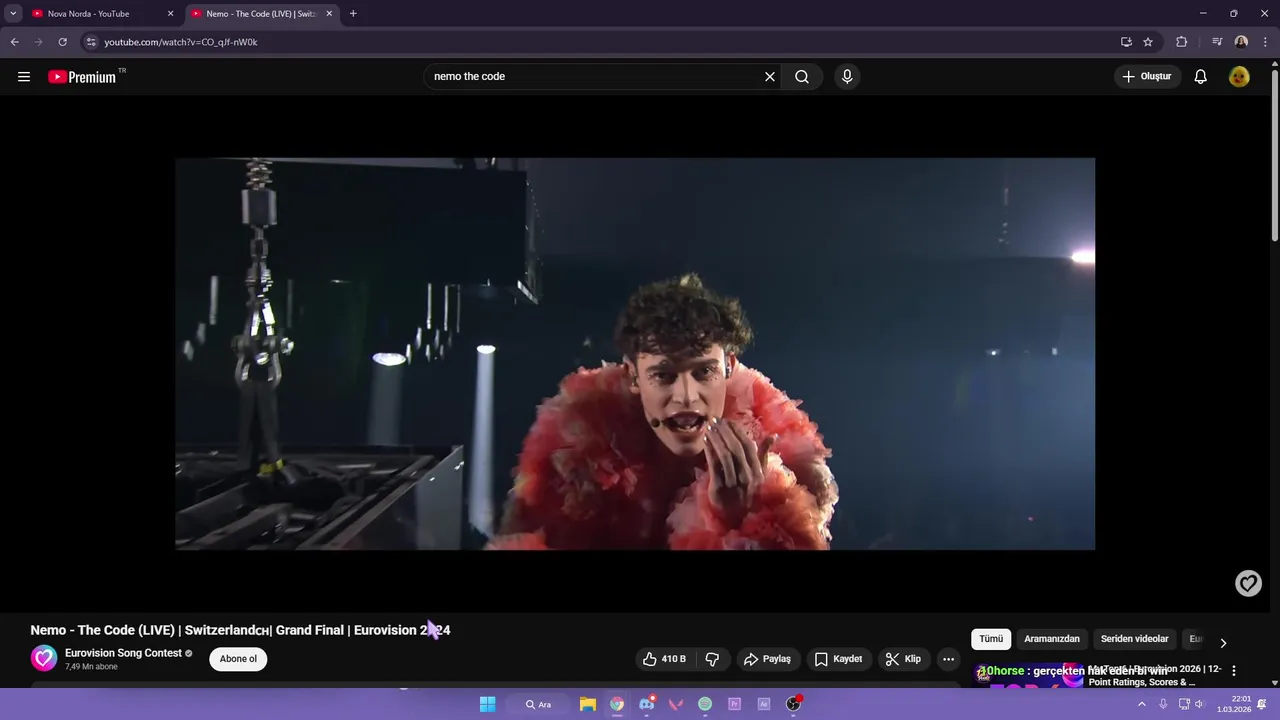
Task: Open Premiere Pro from taskbar
Action: [735, 704]
